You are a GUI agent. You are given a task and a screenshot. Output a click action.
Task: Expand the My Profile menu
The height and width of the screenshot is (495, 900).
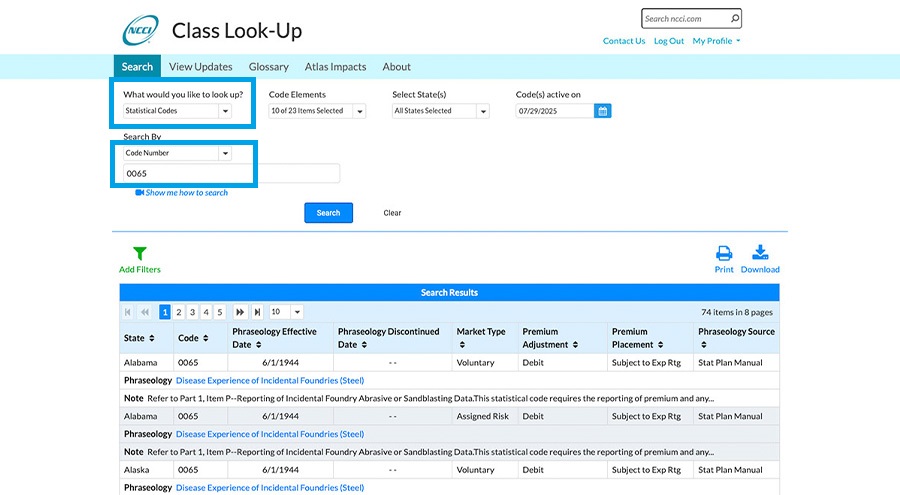pos(716,41)
